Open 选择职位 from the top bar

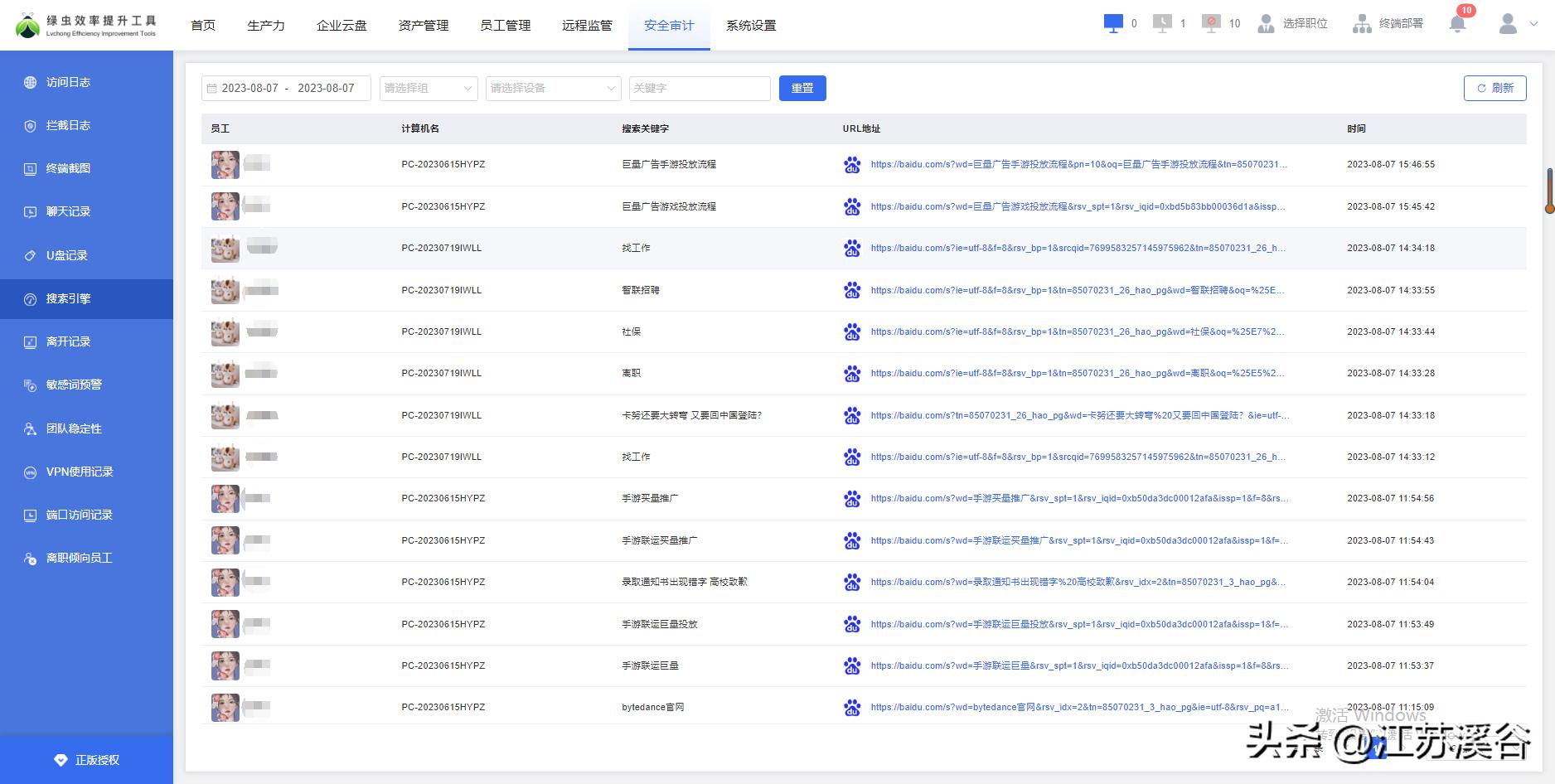pos(1291,23)
